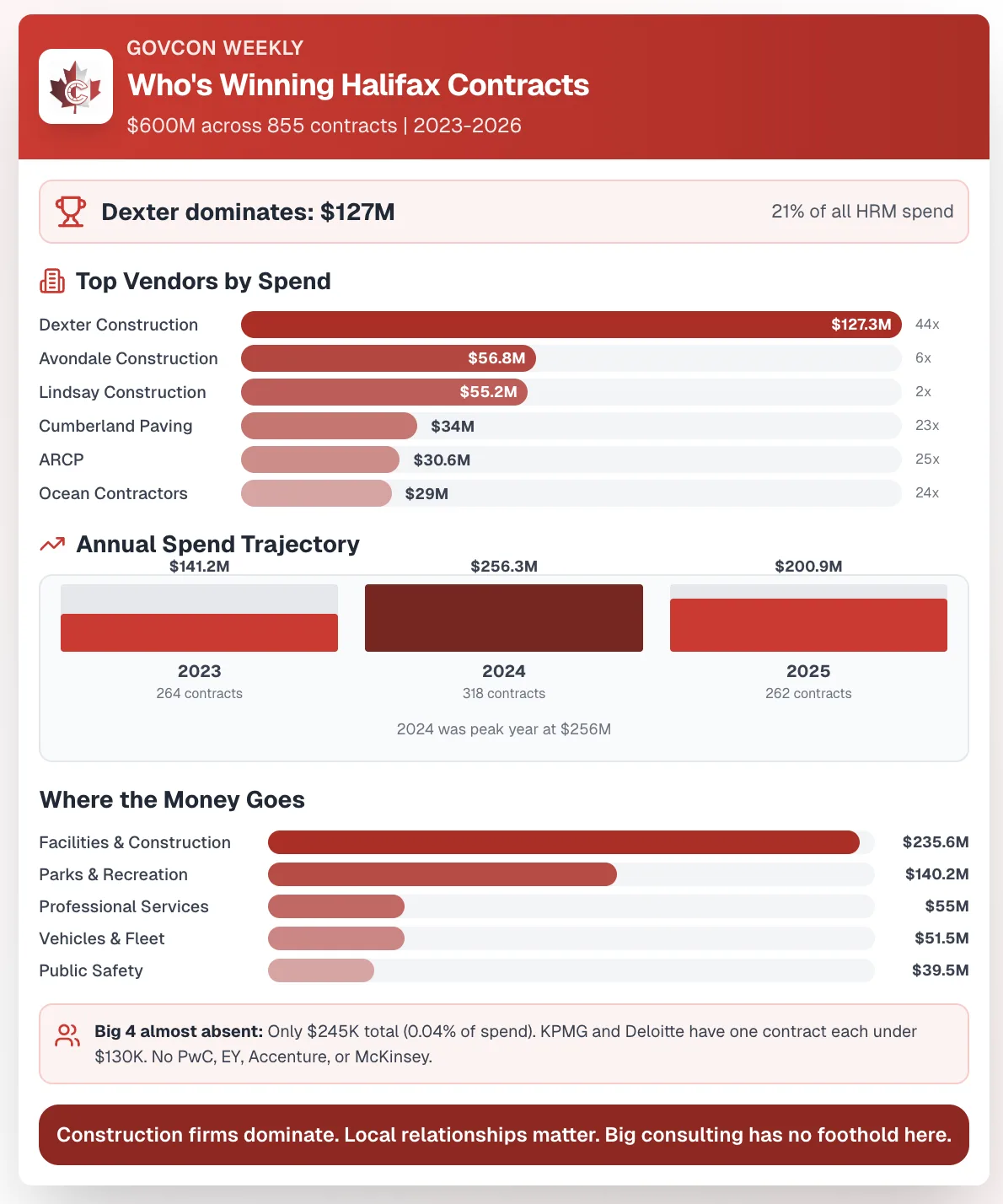
Task: Click the 'GOVCON WEEKLY' header label
Action: click(215, 48)
